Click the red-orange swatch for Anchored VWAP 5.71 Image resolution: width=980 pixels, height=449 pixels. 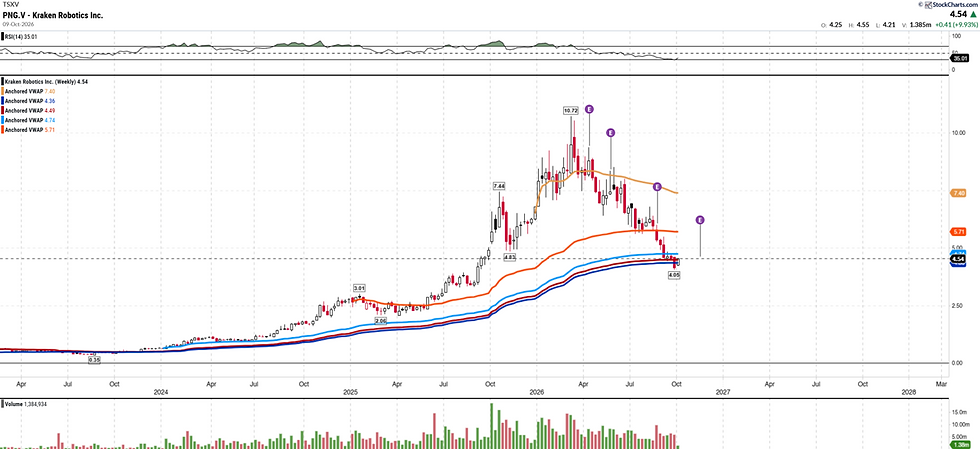[2, 129]
